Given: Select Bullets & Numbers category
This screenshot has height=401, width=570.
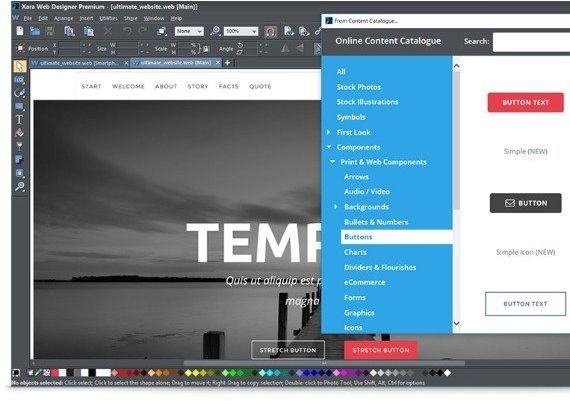Looking at the screenshot, I should point(376,222).
